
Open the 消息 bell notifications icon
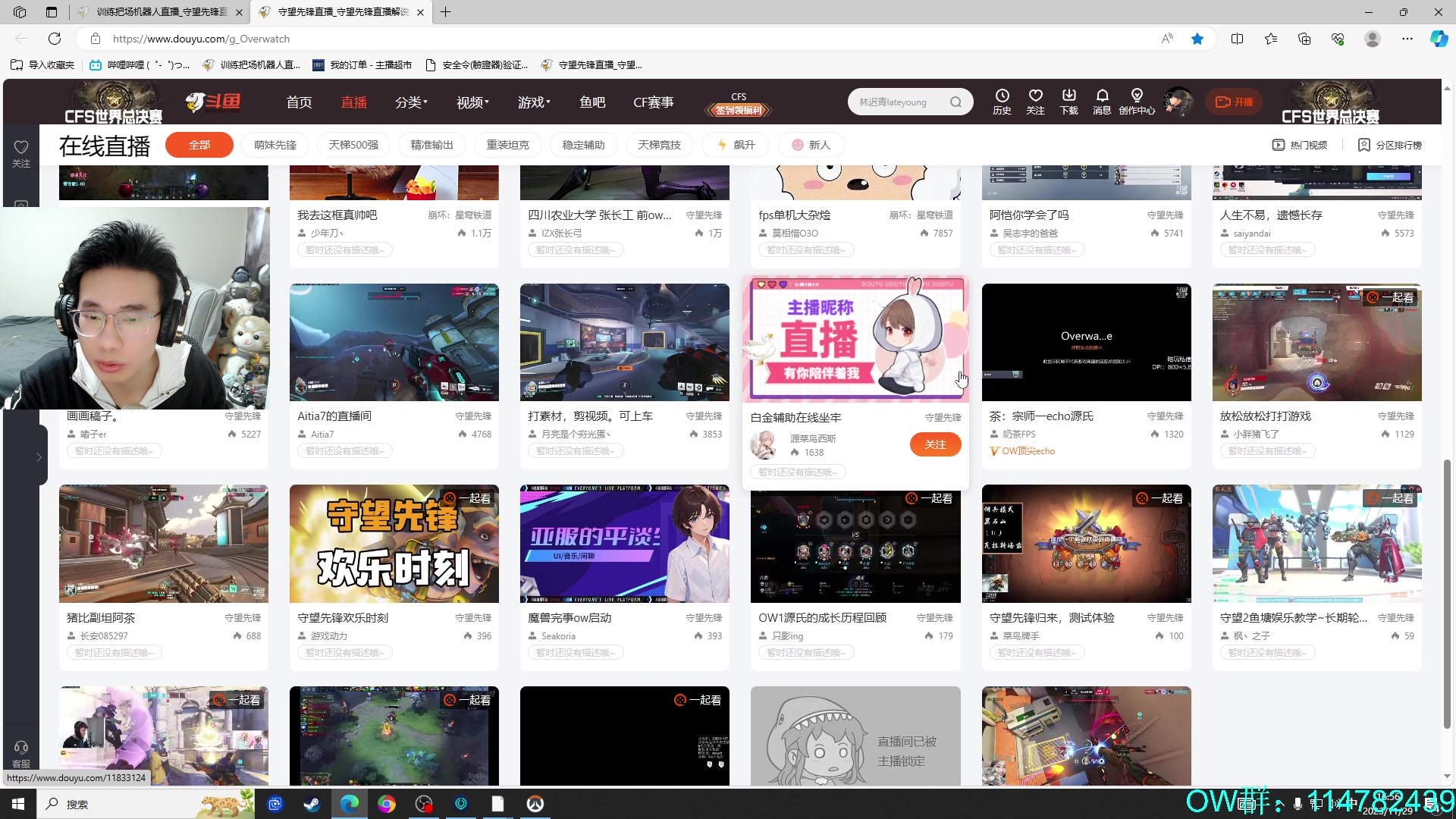tap(1102, 101)
